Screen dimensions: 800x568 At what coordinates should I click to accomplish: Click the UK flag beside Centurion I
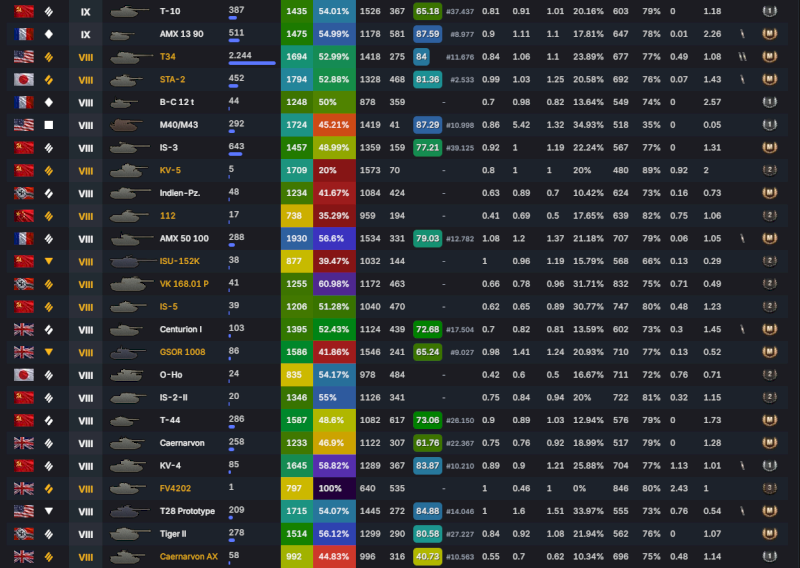coord(23,329)
